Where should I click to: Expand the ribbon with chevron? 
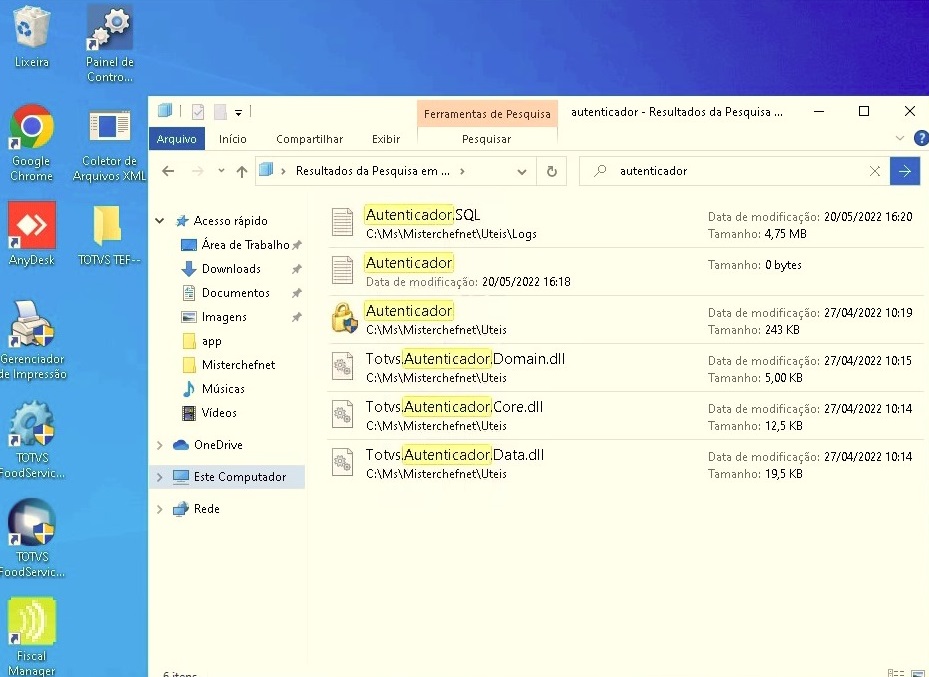click(x=900, y=138)
